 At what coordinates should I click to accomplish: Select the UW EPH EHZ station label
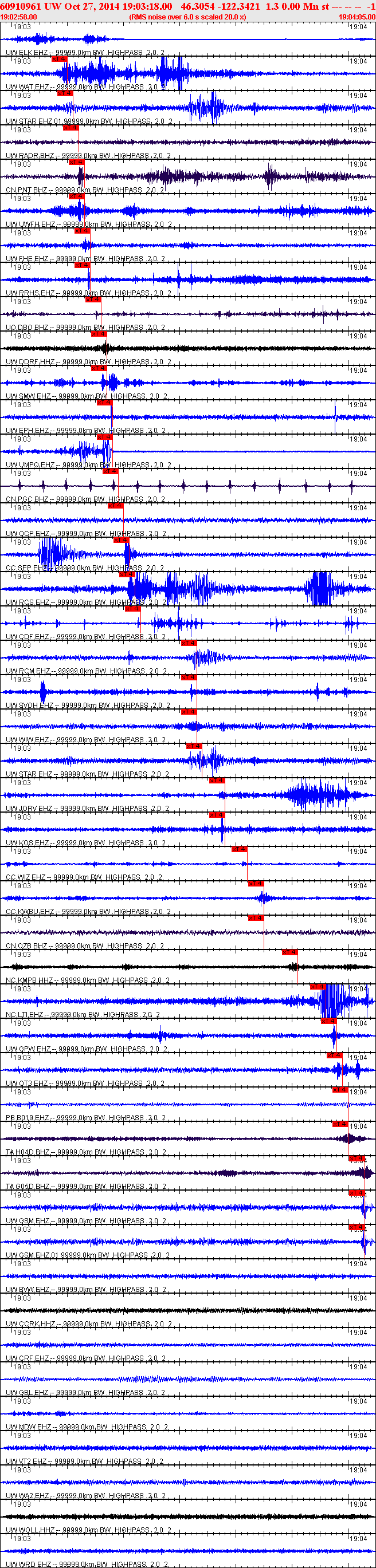[85, 431]
